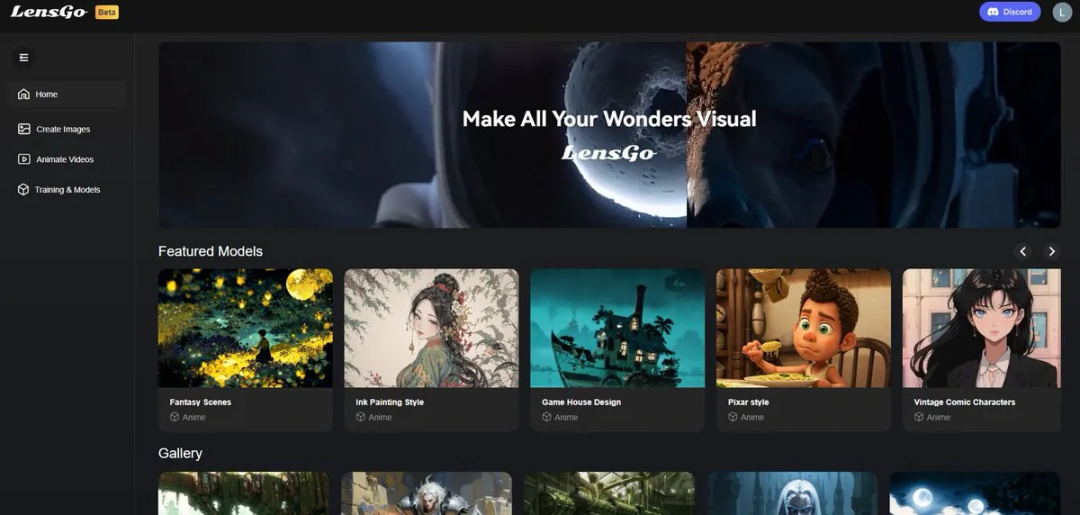Click the "Game House Design" title text
This screenshot has height=515, width=1080.
coord(581,402)
